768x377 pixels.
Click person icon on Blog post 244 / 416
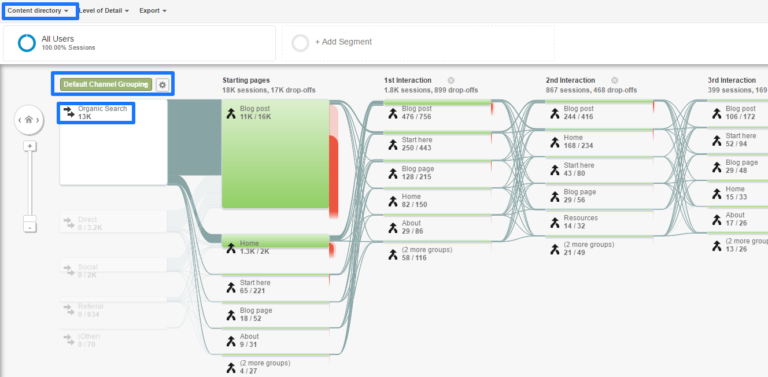(x=554, y=113)
